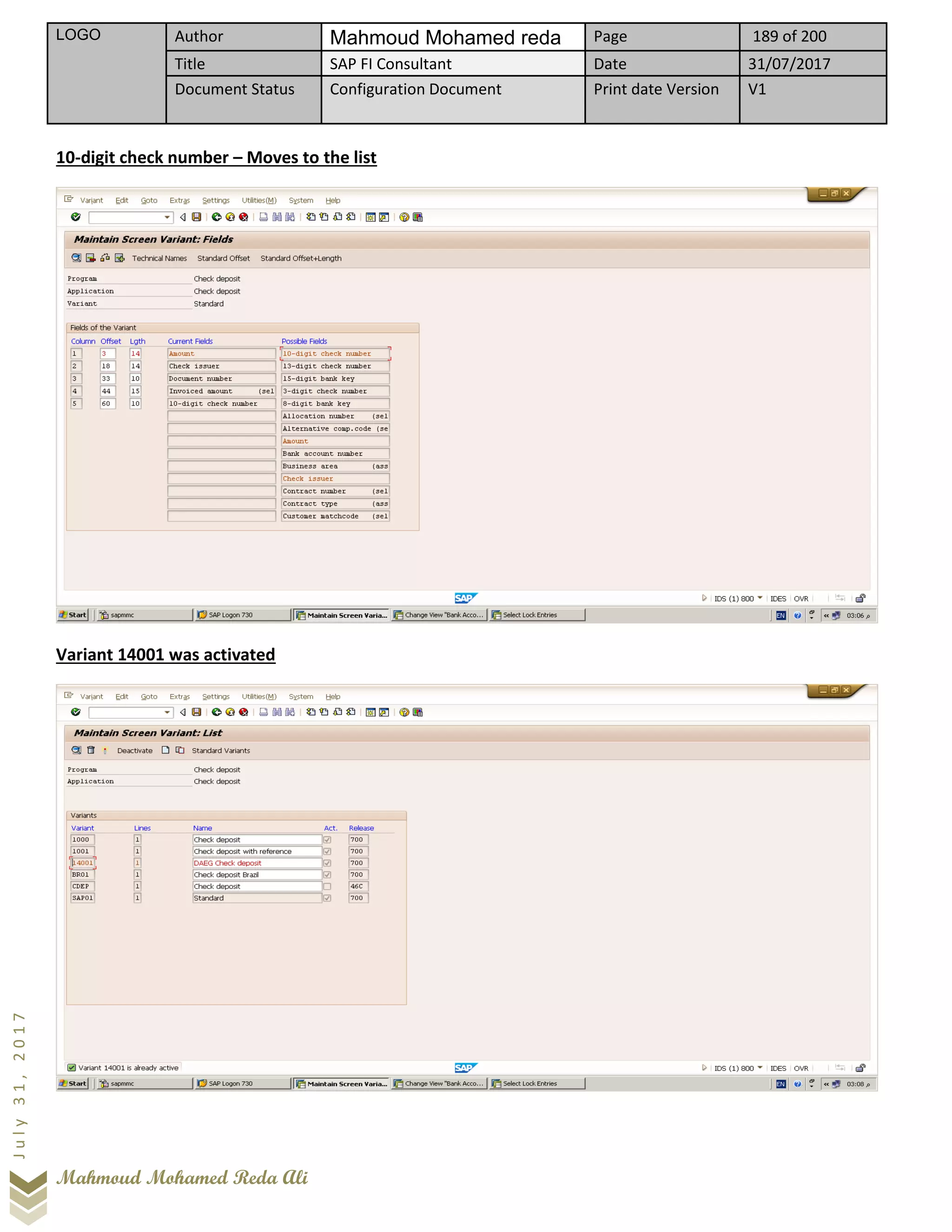Click EN language indicator in Fields screen tray
The width and height of the screenshot is (952, 1232).
[780, 616]
